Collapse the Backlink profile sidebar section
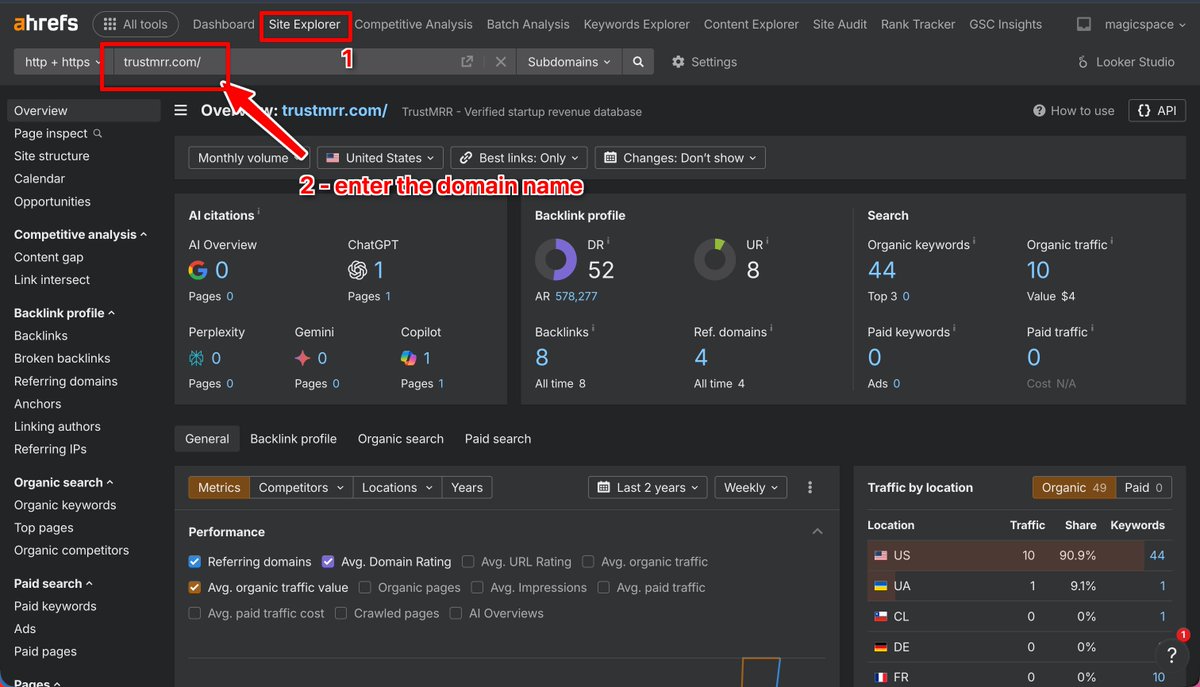1200x687 pixels. click(x=64, y=313)
